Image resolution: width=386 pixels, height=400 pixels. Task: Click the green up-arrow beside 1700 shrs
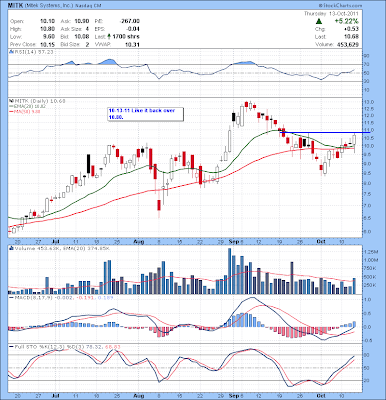(x=109, y=37)
